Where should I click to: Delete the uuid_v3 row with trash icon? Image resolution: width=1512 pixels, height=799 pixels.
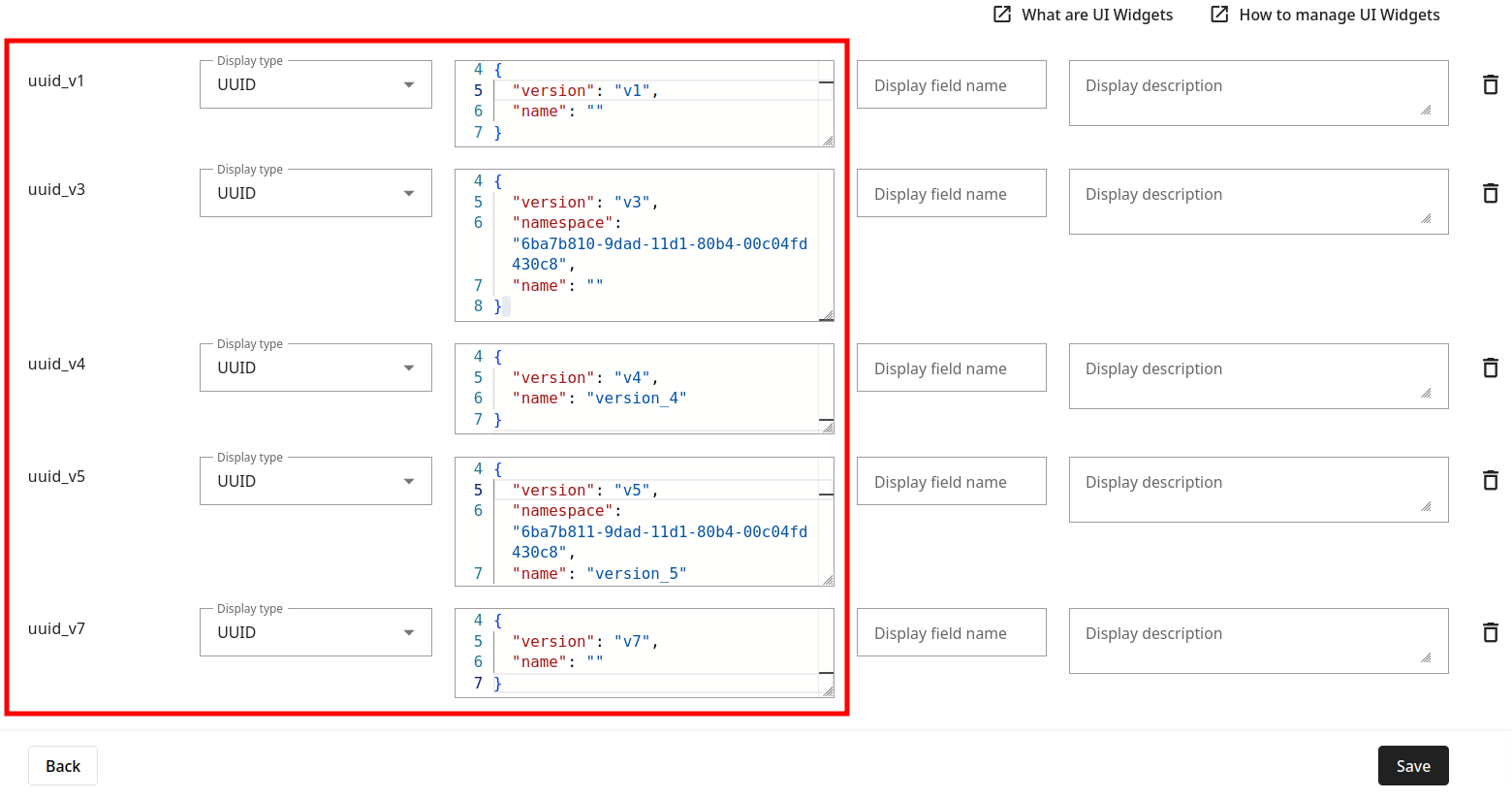1491,194
